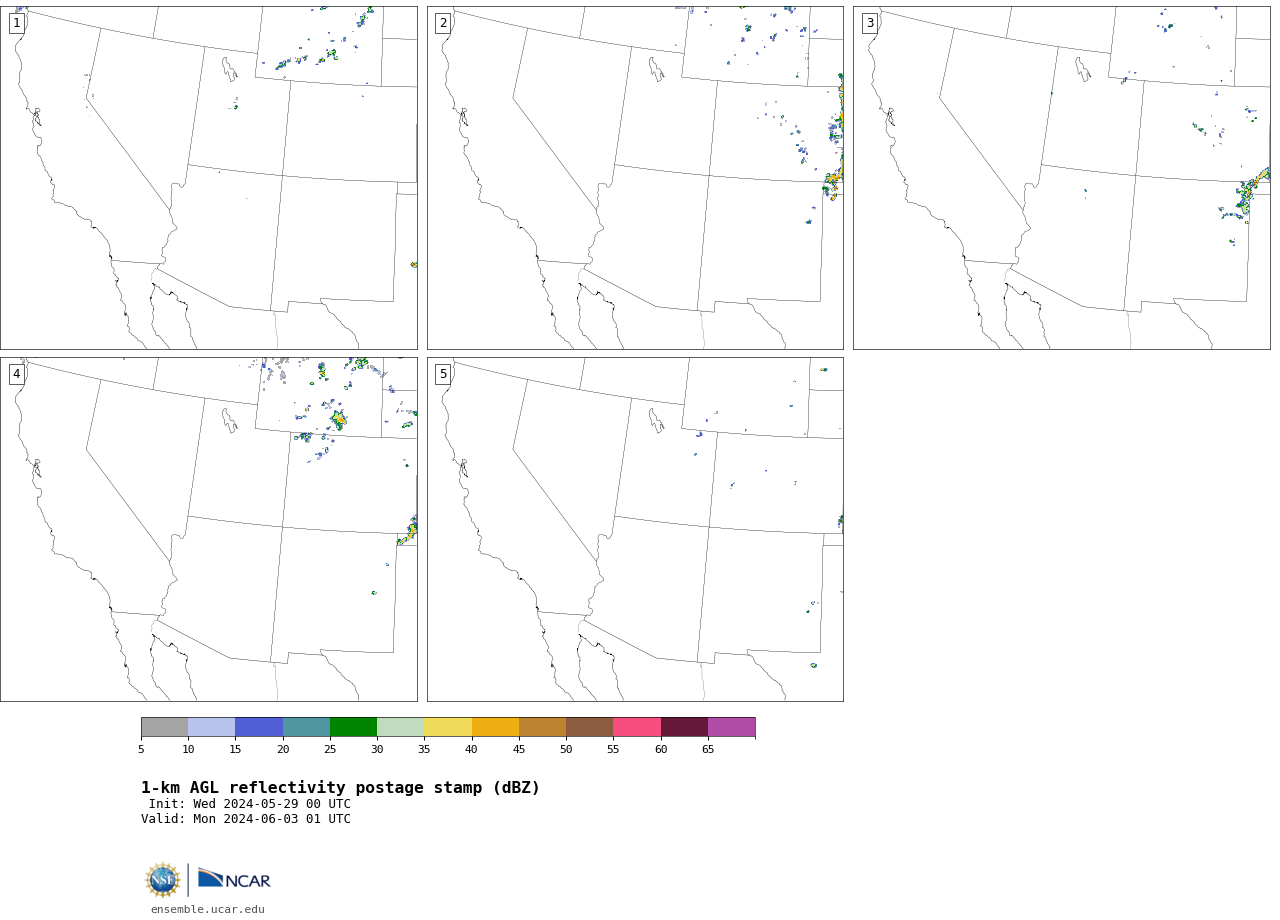
Task: Select the pale green 30-35 dBZ swatch
Action: coord(401,727)
